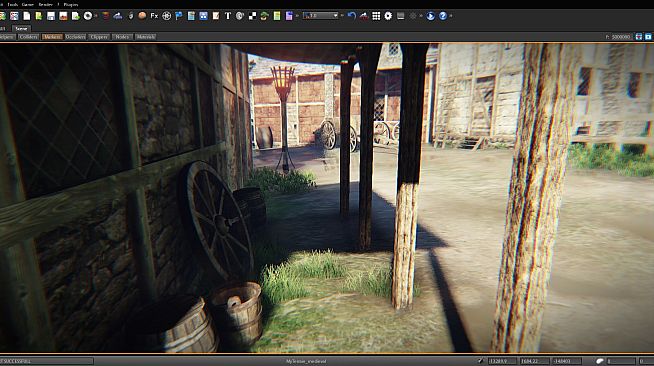Click the purple document icon
This screenshot has height=366, width=654.
[289, 16]
